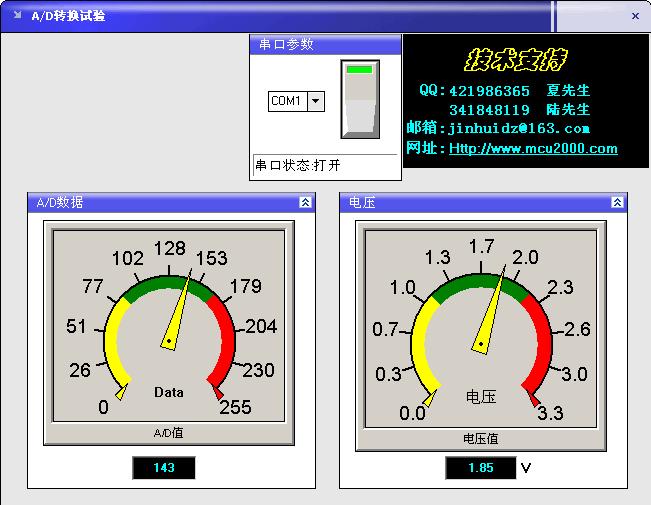Click the 串口参数 panel header

pos(325,44)
